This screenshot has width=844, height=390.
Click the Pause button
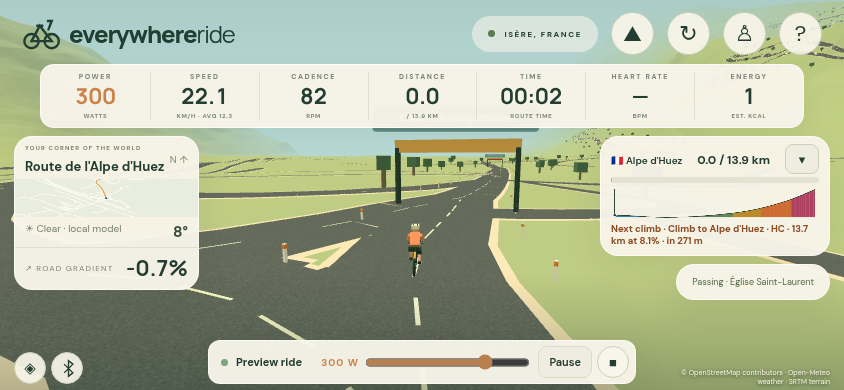pos(565,362)
